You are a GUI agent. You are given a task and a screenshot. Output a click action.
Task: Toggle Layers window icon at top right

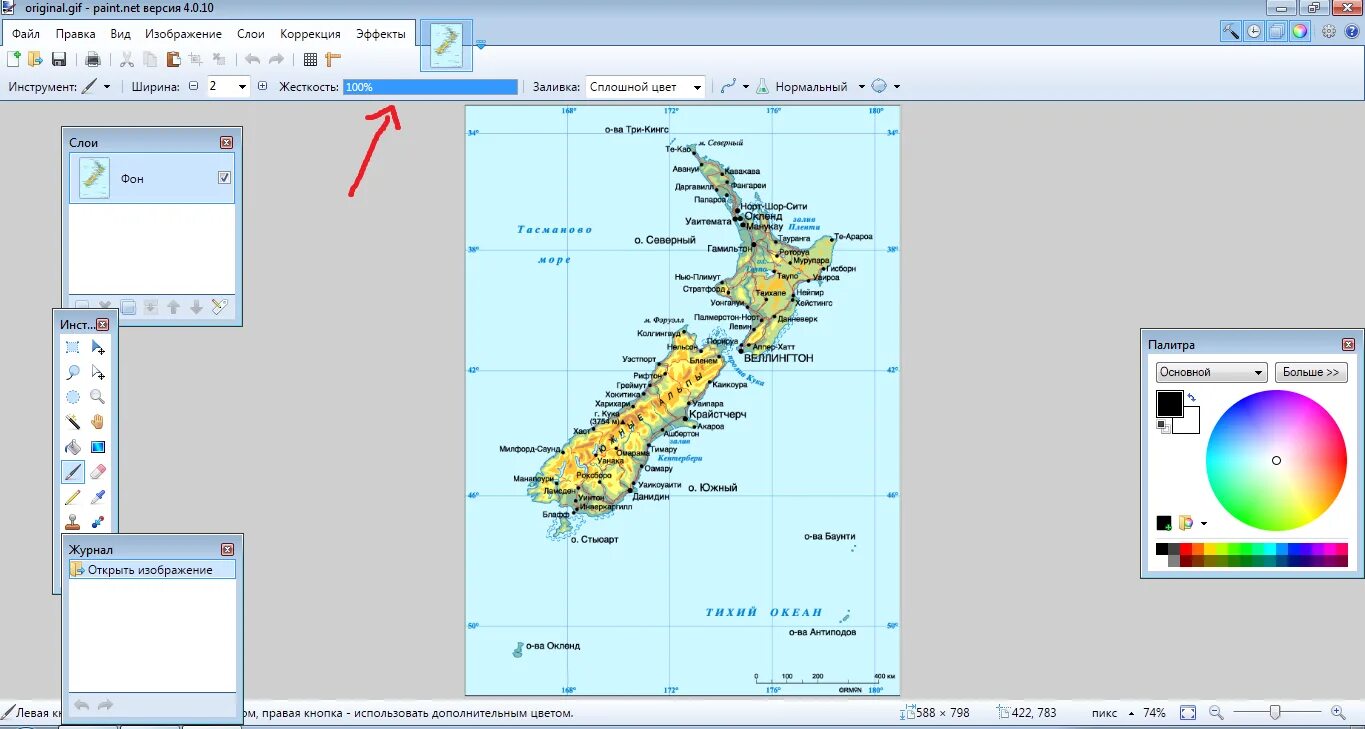click(x=1277, y=31)
